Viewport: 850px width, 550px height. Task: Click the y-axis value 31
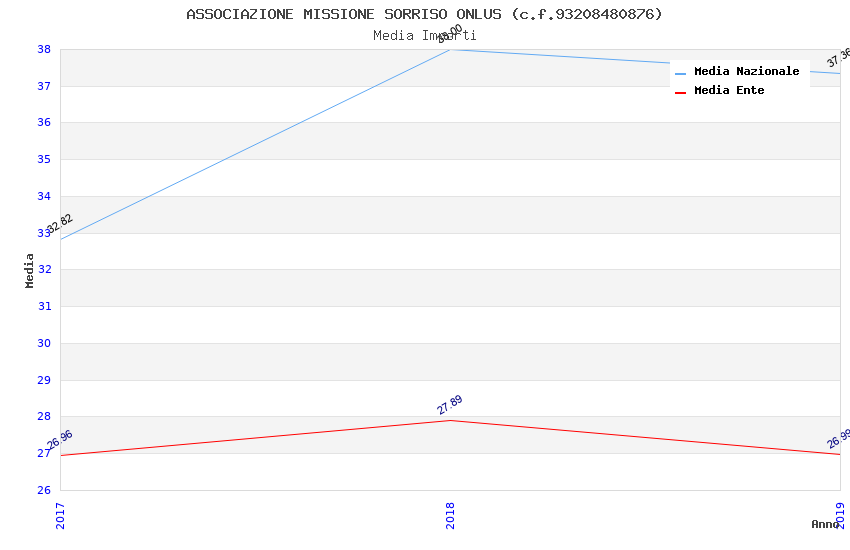44,306
